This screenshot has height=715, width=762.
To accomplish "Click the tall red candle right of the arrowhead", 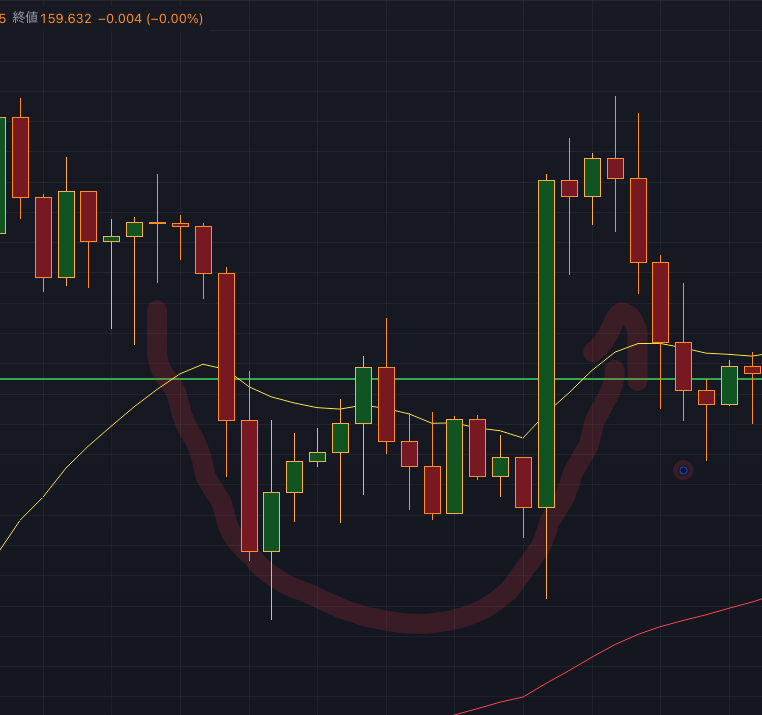I will pos(638,220).
